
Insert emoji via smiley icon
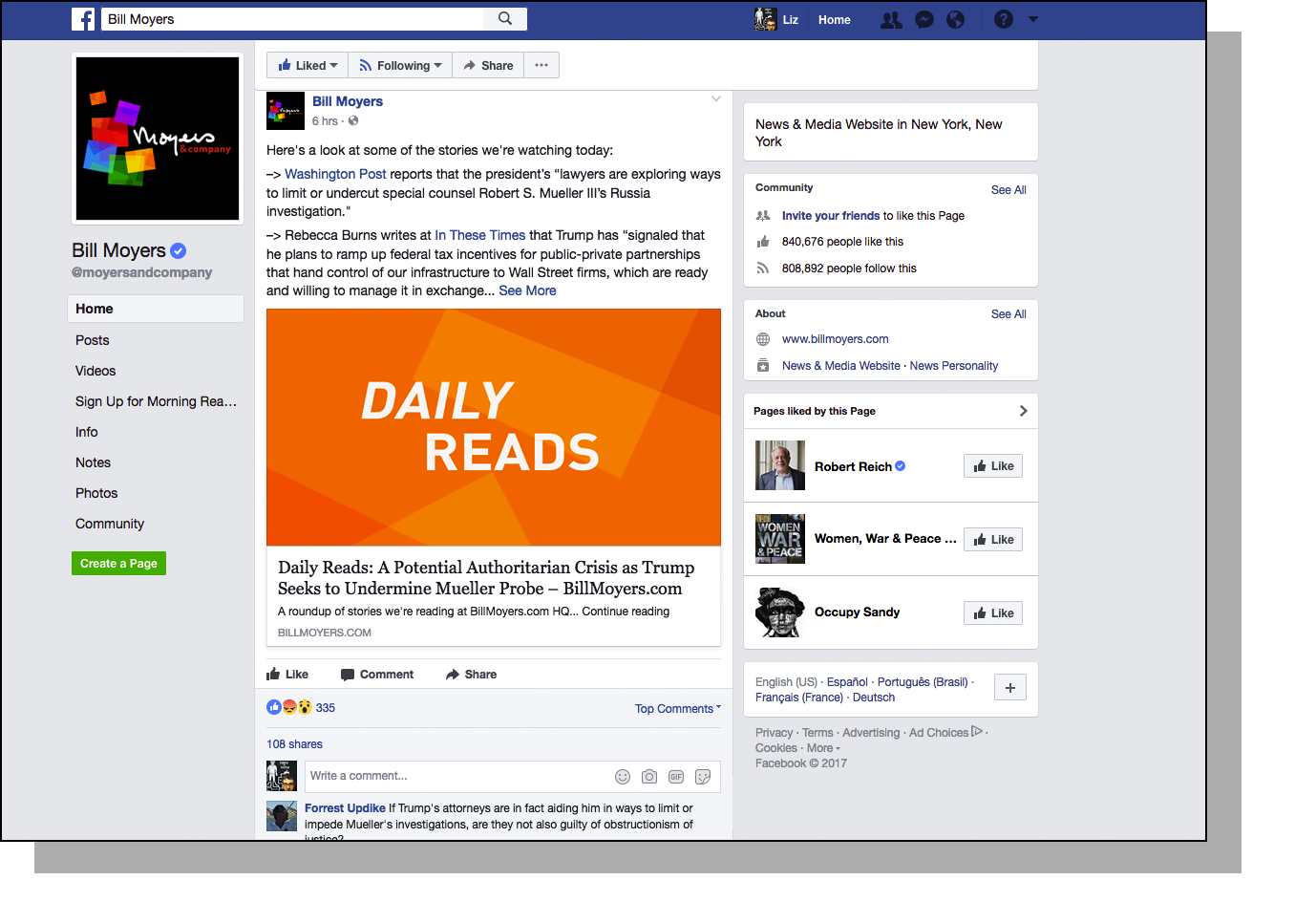(623, 777)
